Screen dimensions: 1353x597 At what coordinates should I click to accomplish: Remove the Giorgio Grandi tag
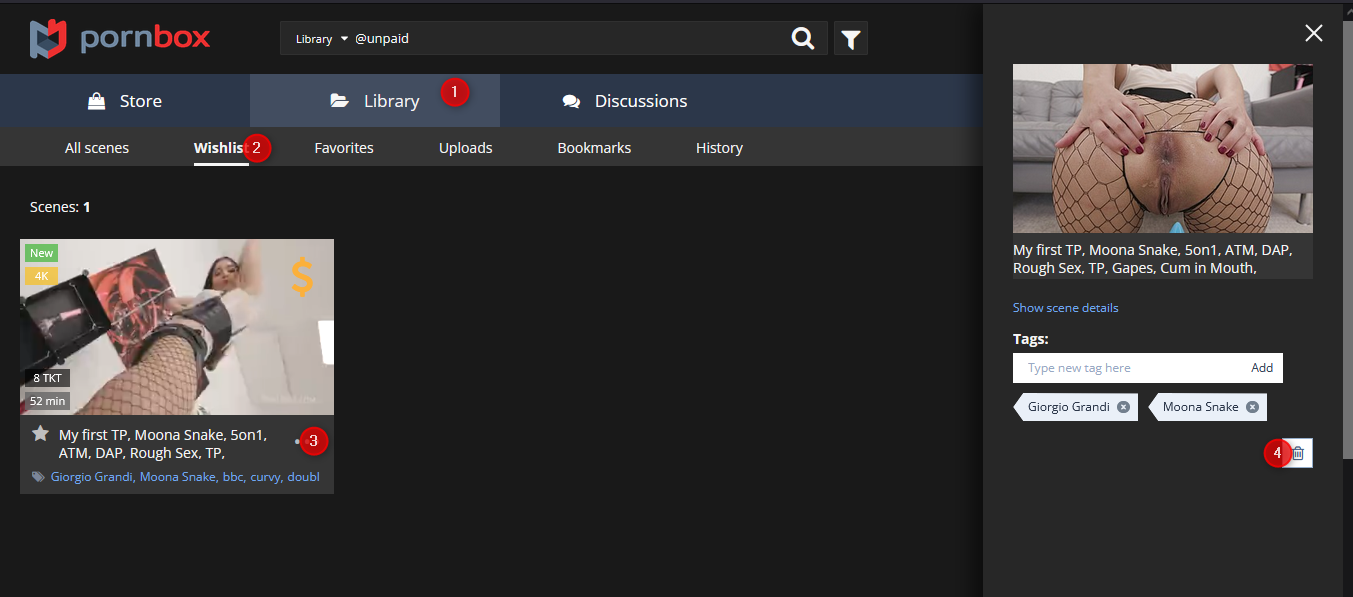tap(1123, 407)
